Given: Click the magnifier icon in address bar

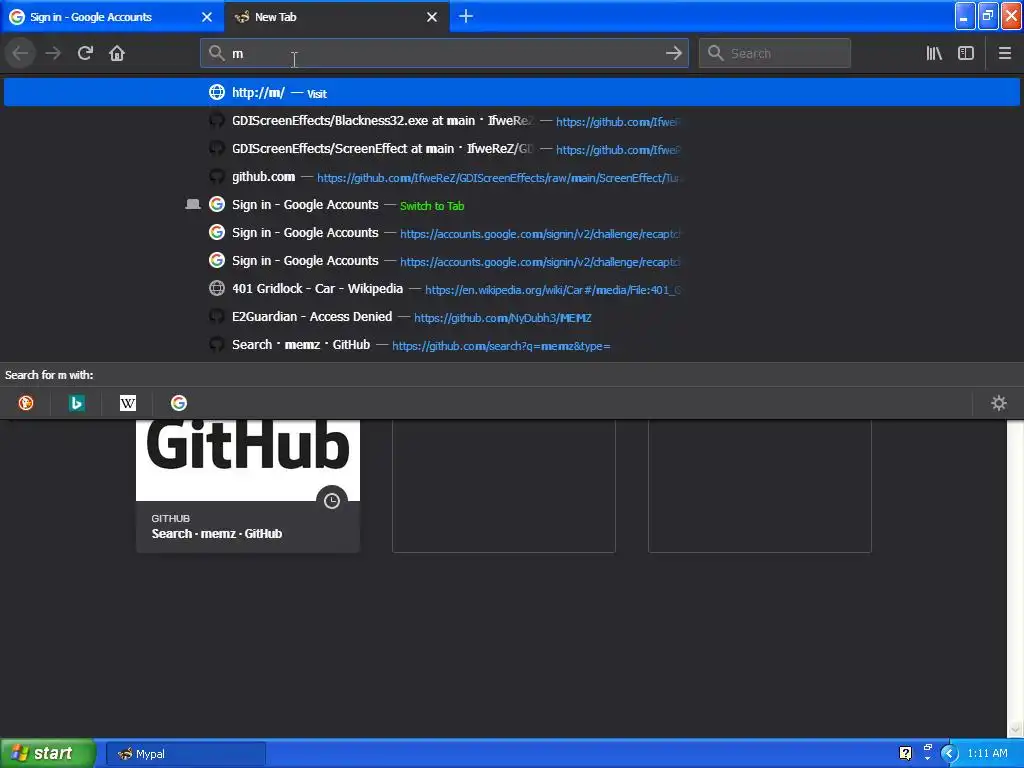Looking at the screenshot, I should [216, 53].
